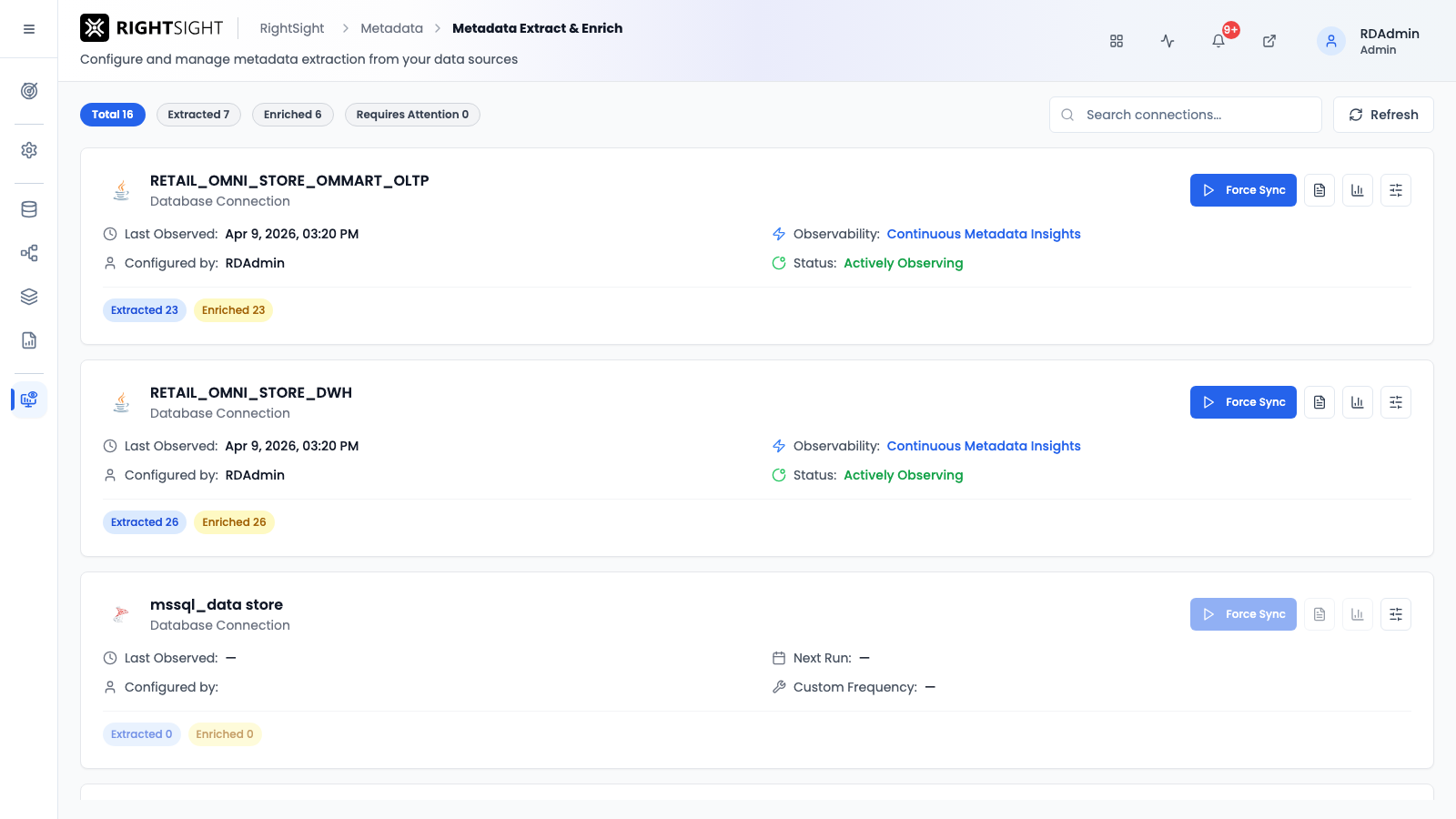The height and width of the screenshot is (819, 1456).
Task: Open chart icon for RETAIL_OMNI_STORE_DWH
Action: click(x=1358, y=402)
